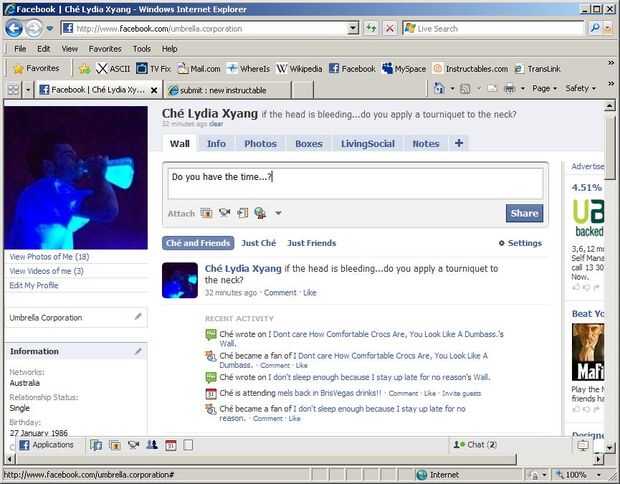The width and height of the screenshot is (620, 484).
Task: Open View Photos of Me (18)
Action: tap(49, 257)
